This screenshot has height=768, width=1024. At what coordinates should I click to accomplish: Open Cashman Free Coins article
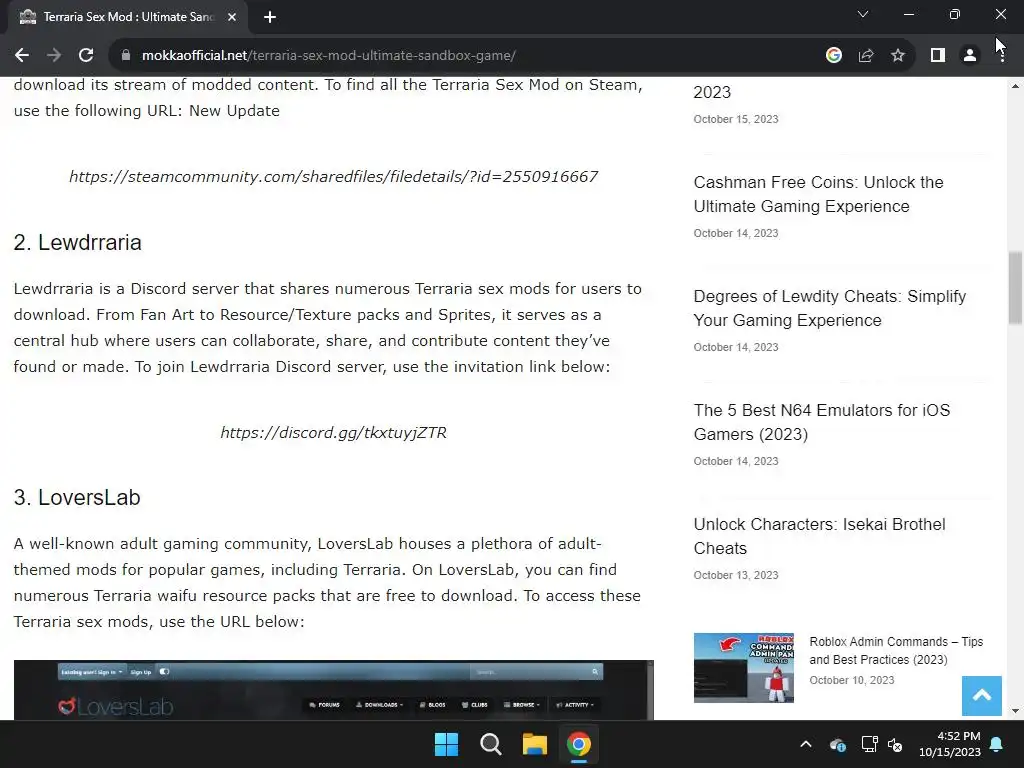click(x=818, y=194)
